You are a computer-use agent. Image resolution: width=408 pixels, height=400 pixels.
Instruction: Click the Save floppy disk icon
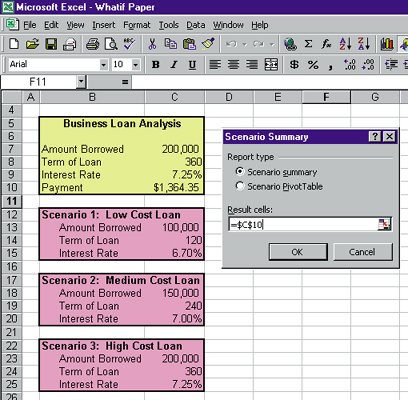point(51,44)
